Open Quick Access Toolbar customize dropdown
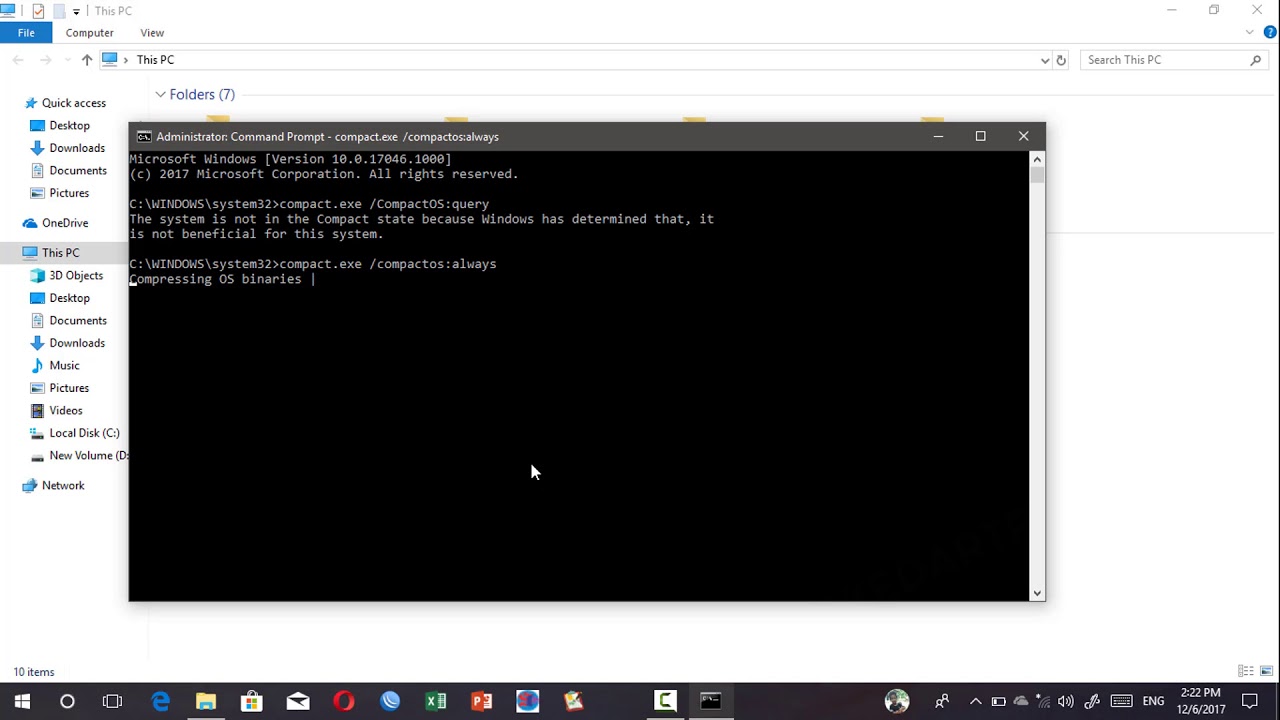The height and width of the screenshot is (720, 1280). click(x=76, y=11)
